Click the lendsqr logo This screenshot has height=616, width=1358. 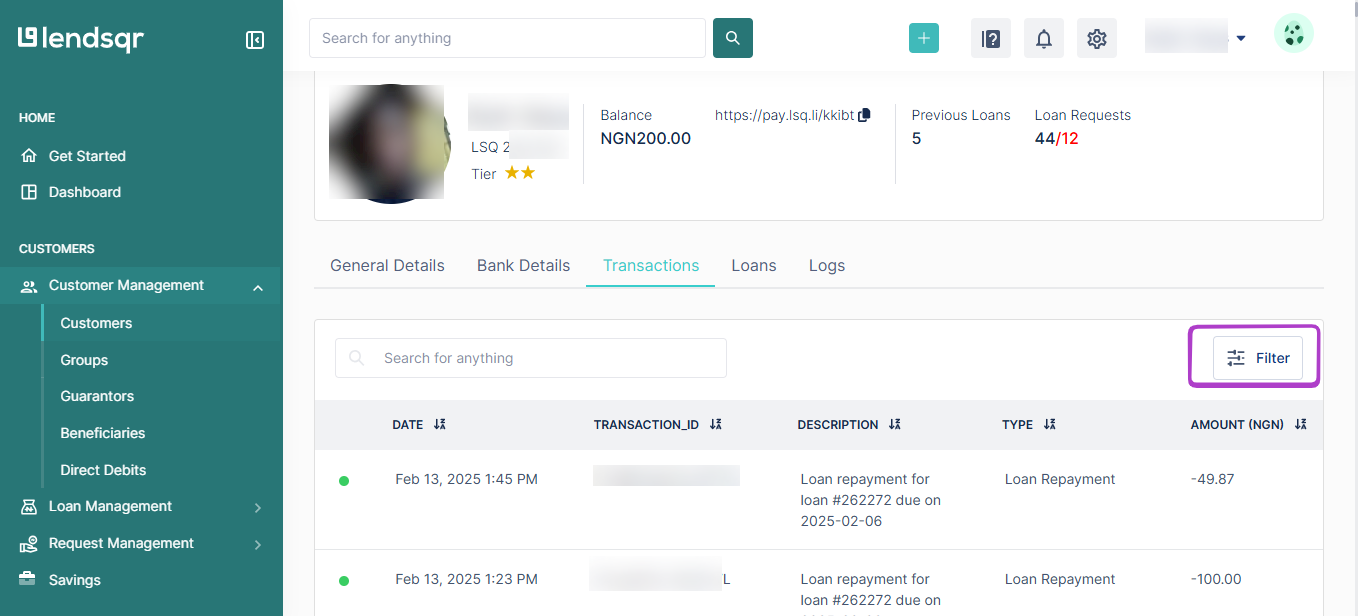coord(81,38)
